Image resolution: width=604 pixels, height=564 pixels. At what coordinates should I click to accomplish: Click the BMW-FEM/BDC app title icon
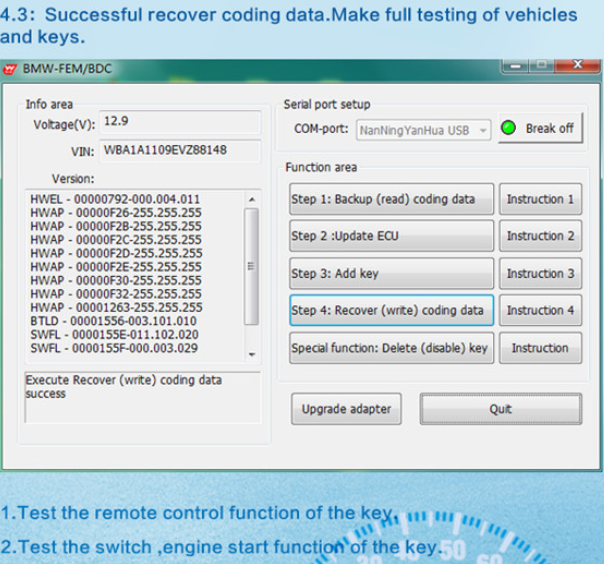pos(10,69)
